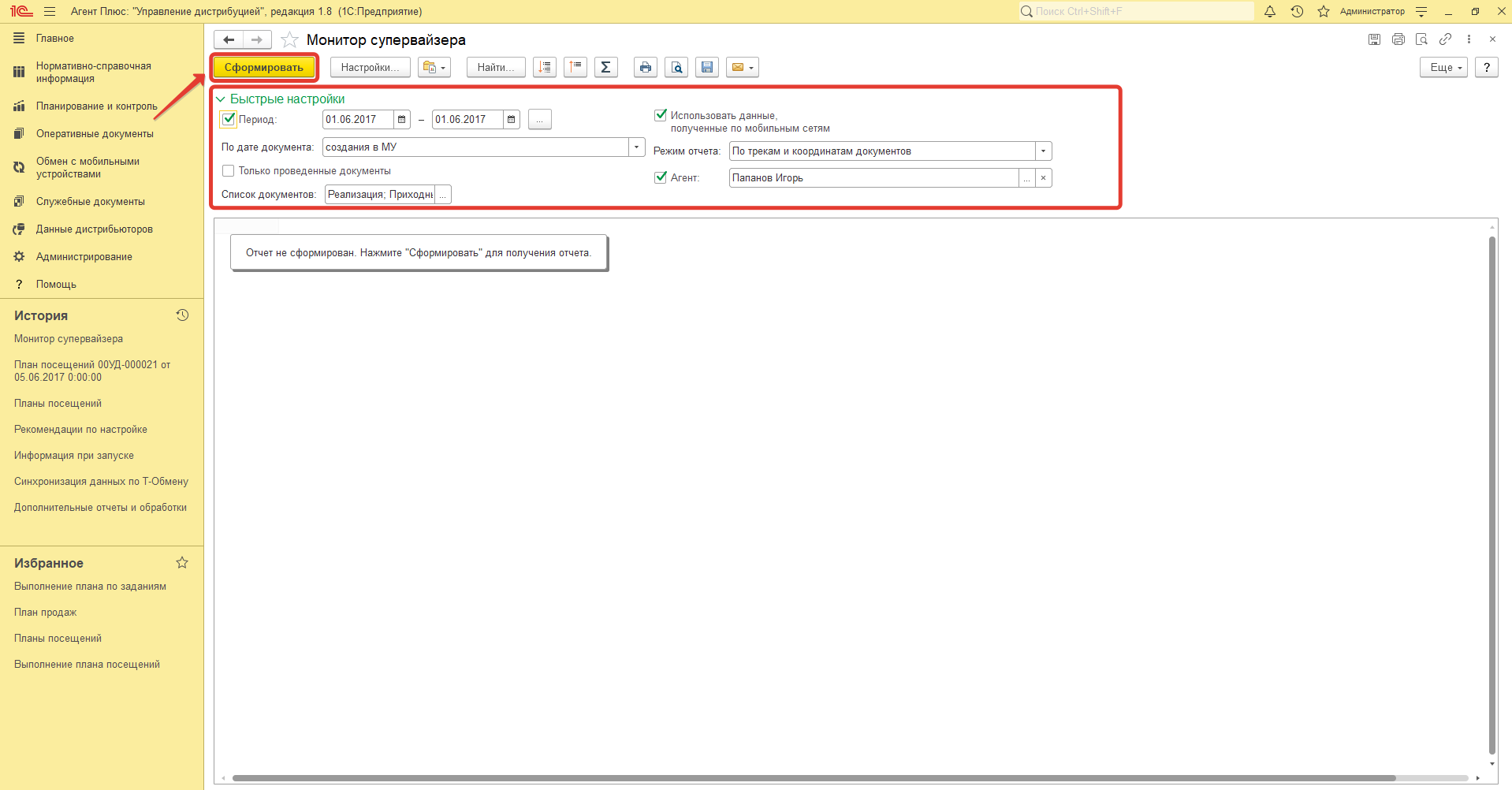Open calendar for period end date
The image size is (1512, 790).
point(512,119)
